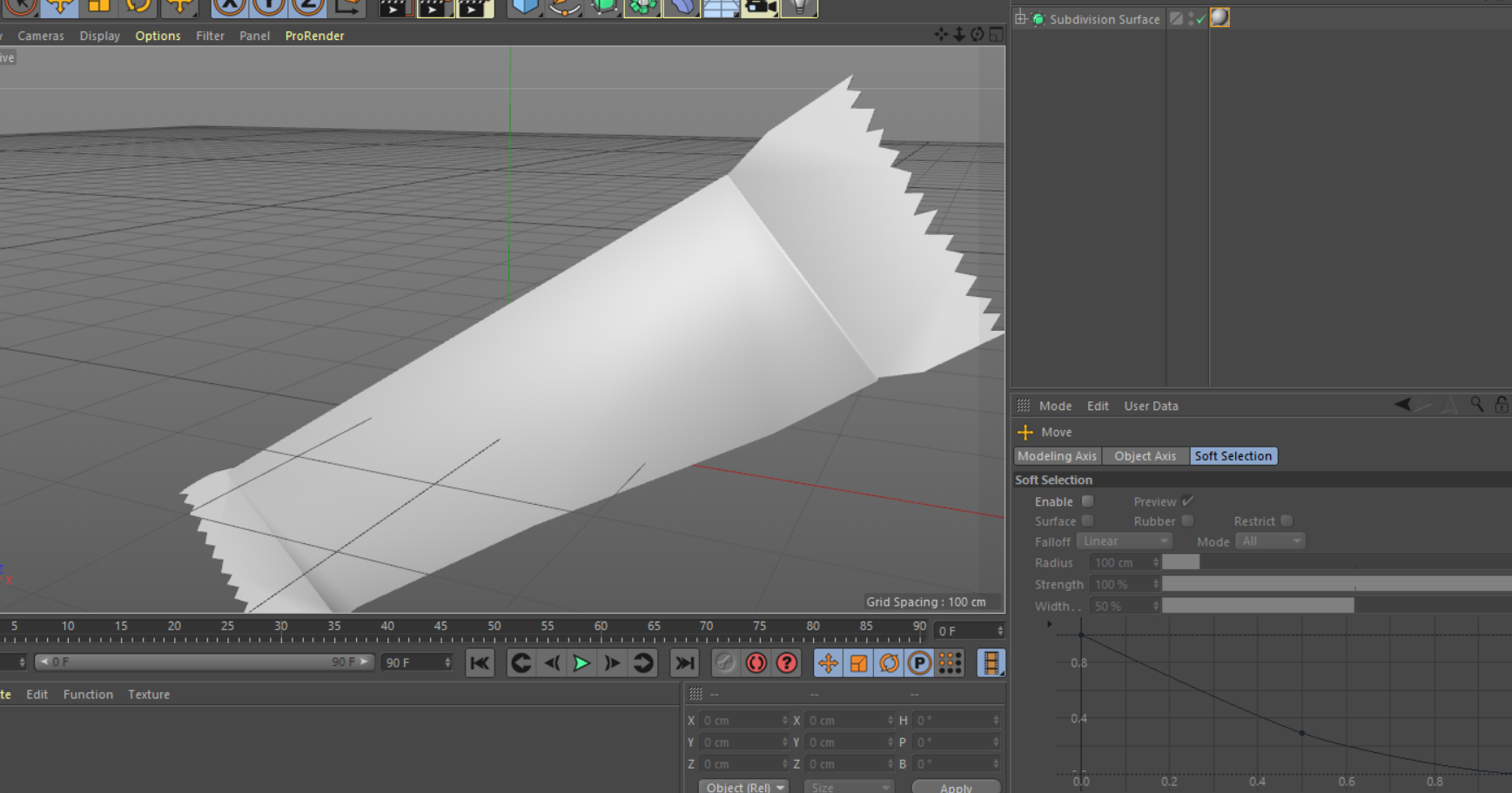The width and height of the screenshot is (1512, 793).
Task: Open ProRender viewport menu
Action: tap(314, 36)
